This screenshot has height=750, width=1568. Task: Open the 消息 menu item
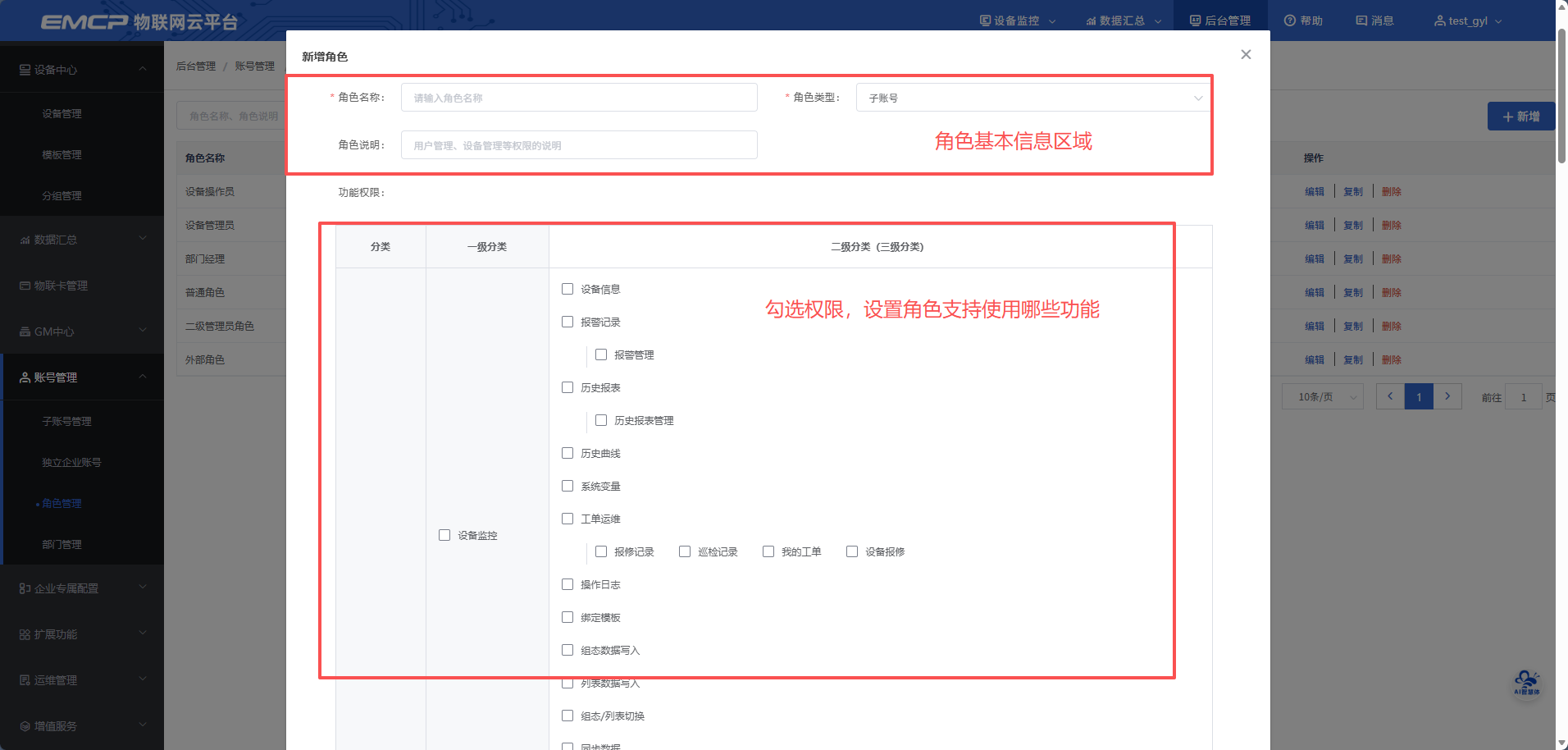(1374, 21)
